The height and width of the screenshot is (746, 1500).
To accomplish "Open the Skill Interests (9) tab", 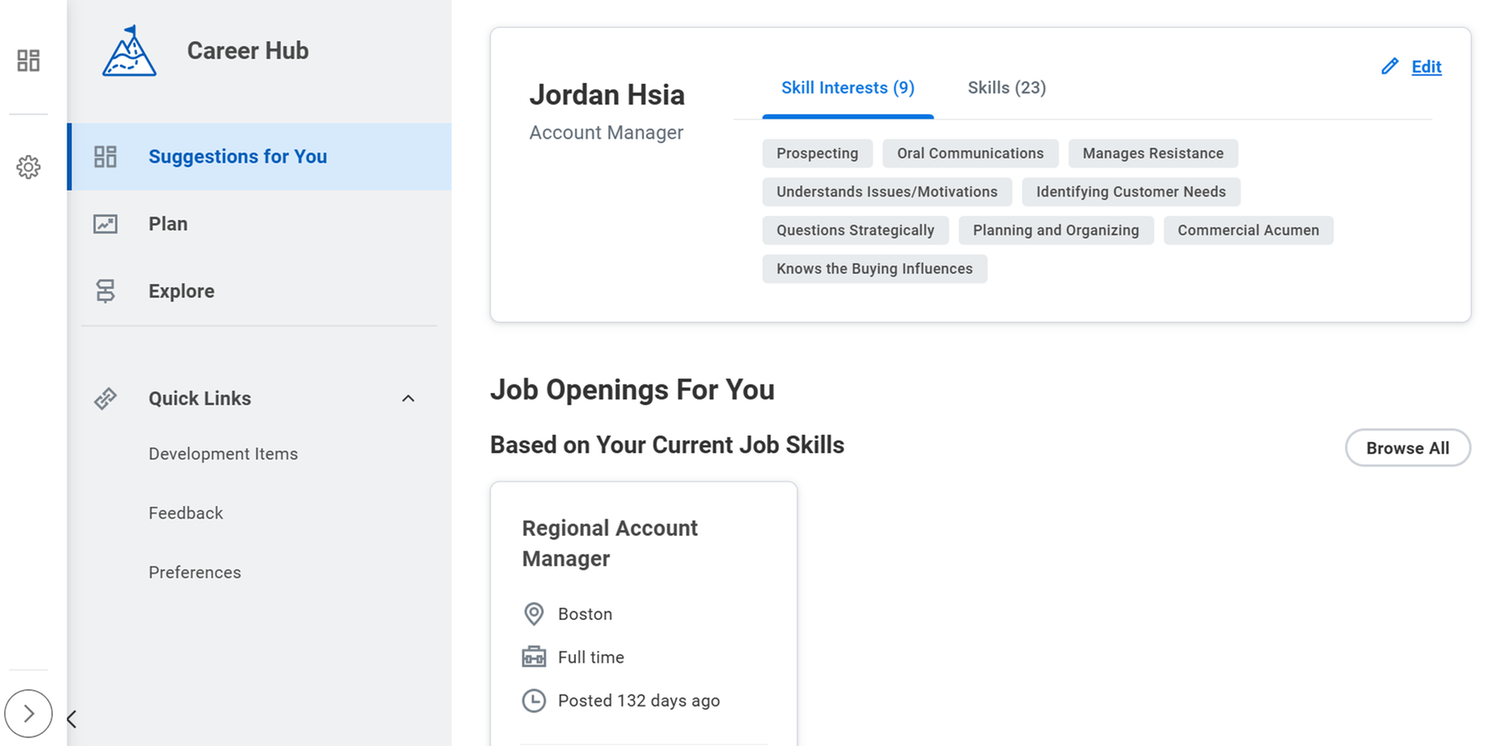I will tap(847, 87).
